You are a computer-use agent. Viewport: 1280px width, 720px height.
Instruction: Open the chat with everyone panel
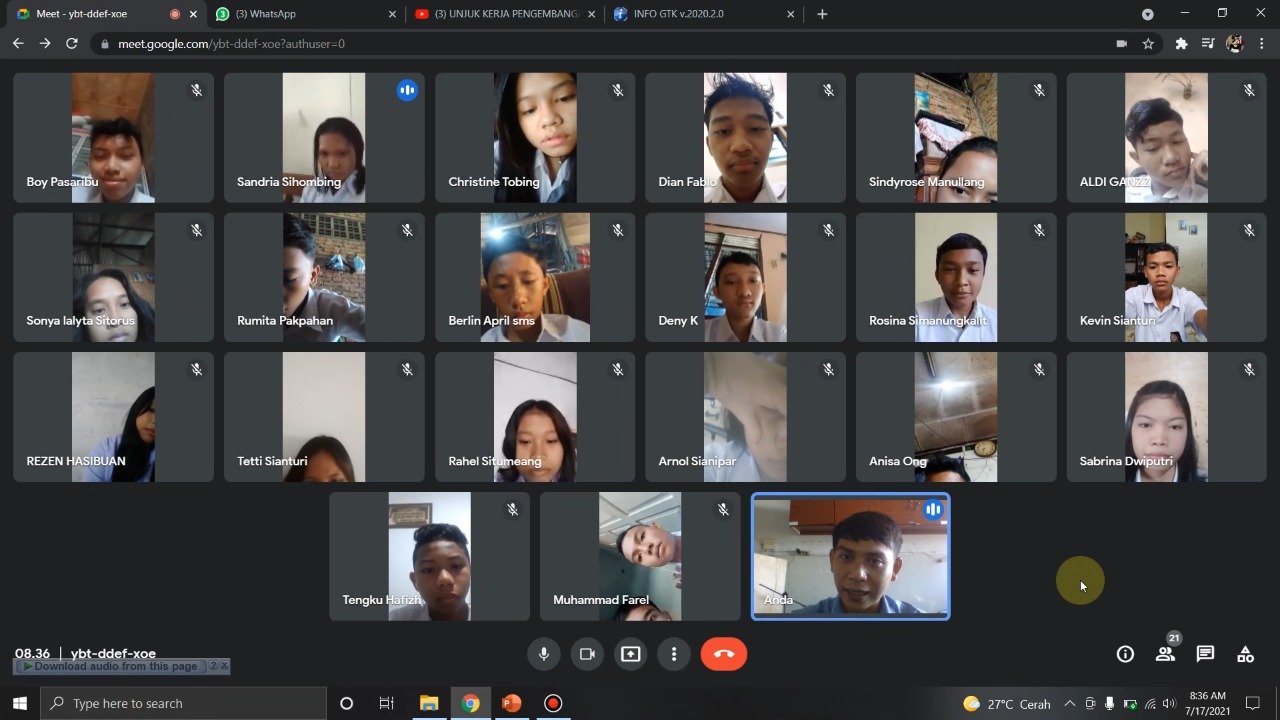(x=1205, y=654)
